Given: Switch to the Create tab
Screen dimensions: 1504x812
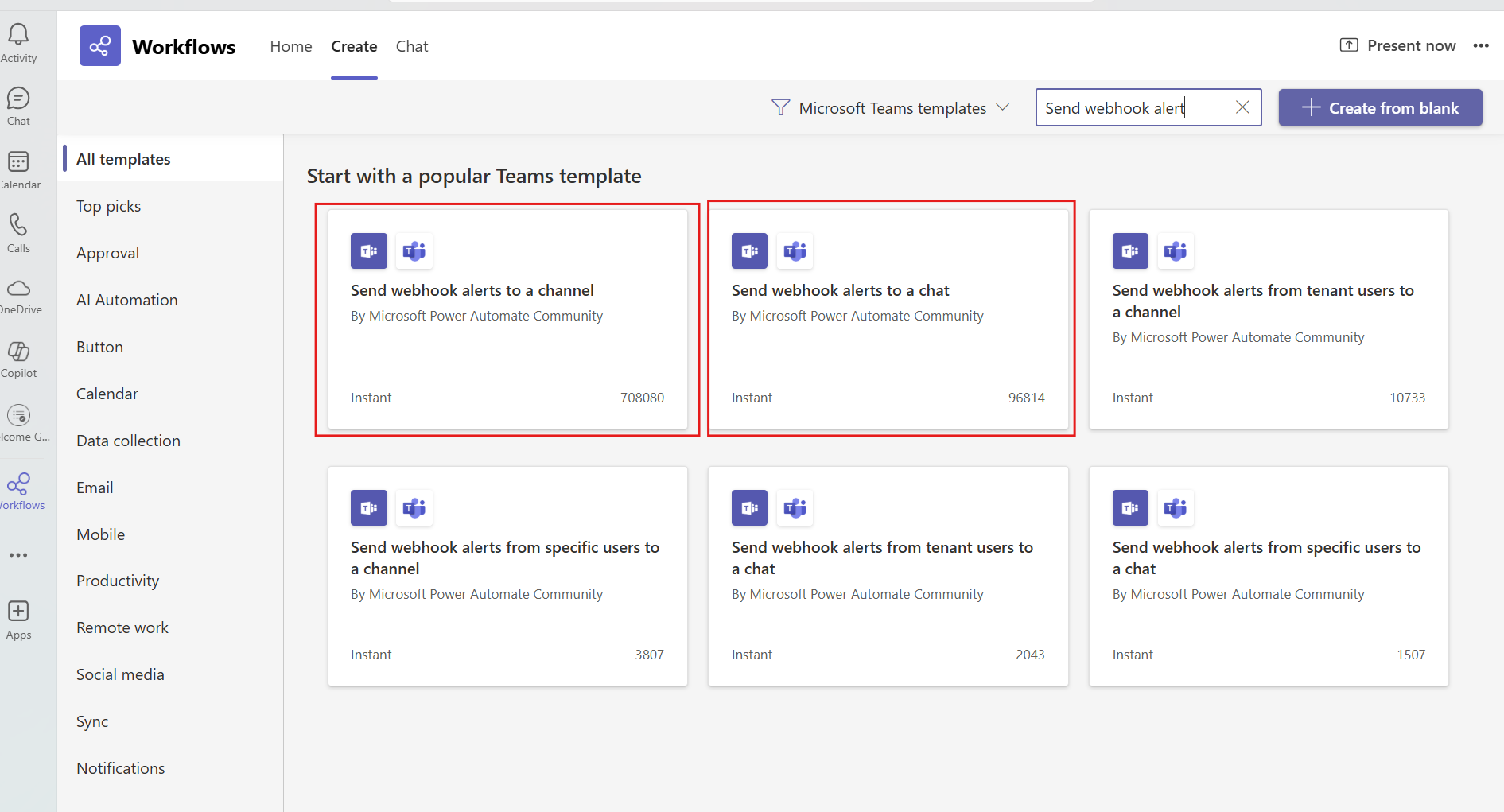Looking at the screenshot, I should pyautogui.click(x=354, y=46).
